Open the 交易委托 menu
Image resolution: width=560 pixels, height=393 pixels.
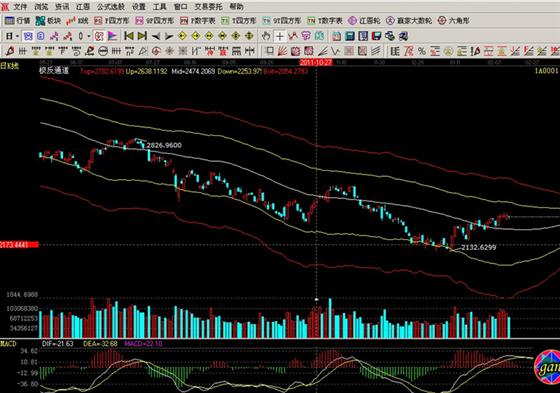[x=208, y=6]
